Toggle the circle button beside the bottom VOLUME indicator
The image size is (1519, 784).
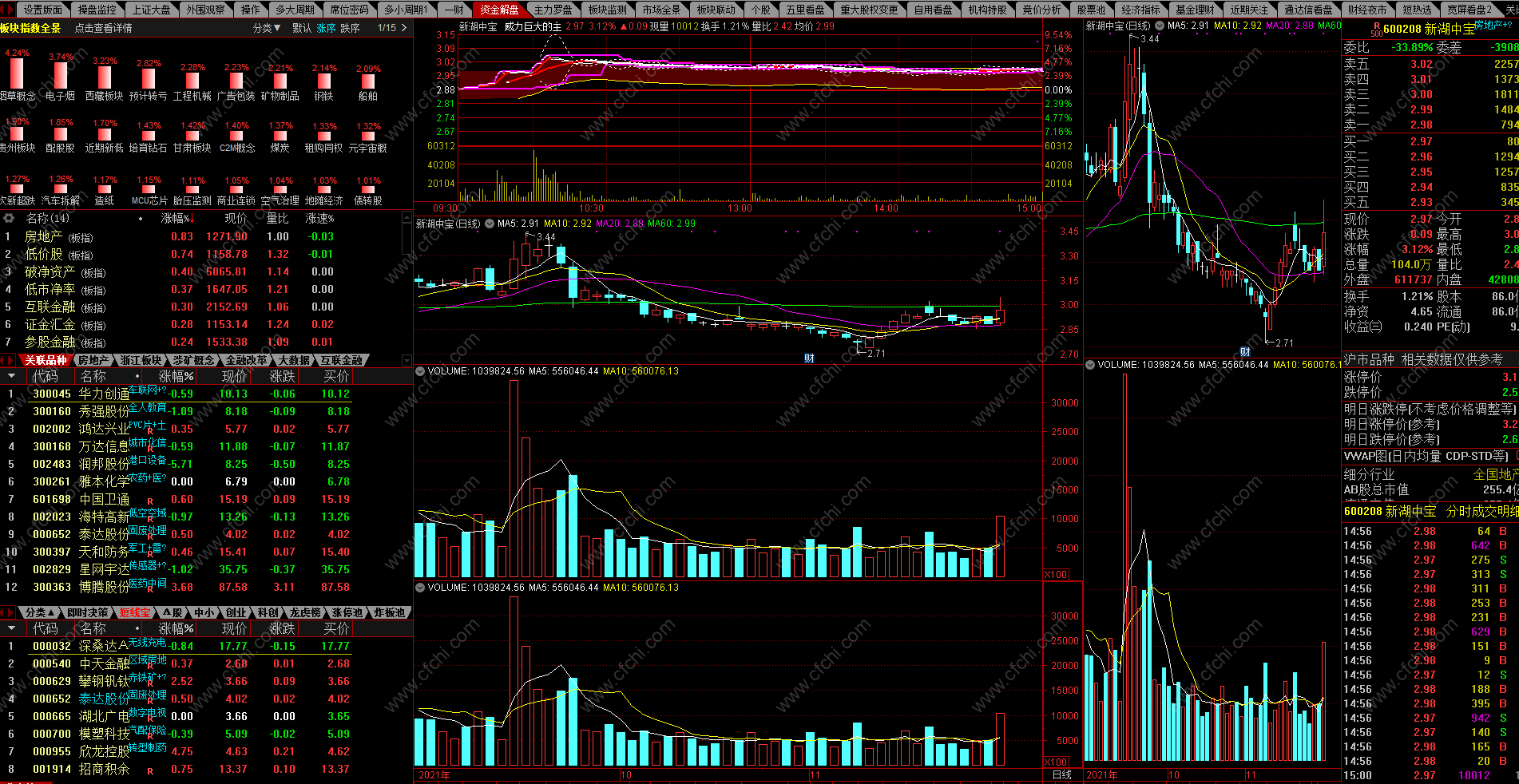click(420, 587)
